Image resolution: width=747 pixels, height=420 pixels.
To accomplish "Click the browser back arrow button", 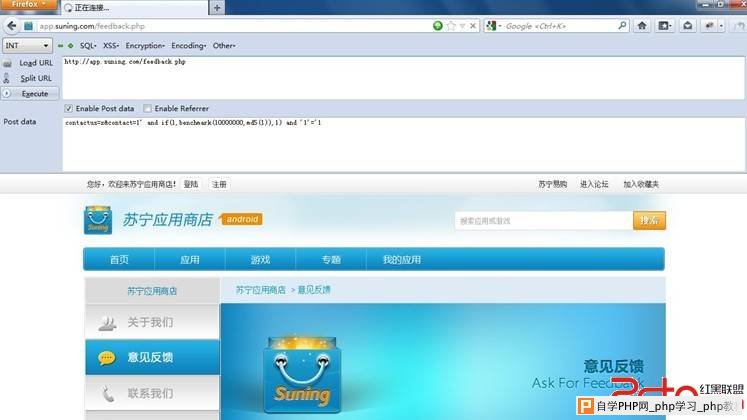I will pos(11,26).
